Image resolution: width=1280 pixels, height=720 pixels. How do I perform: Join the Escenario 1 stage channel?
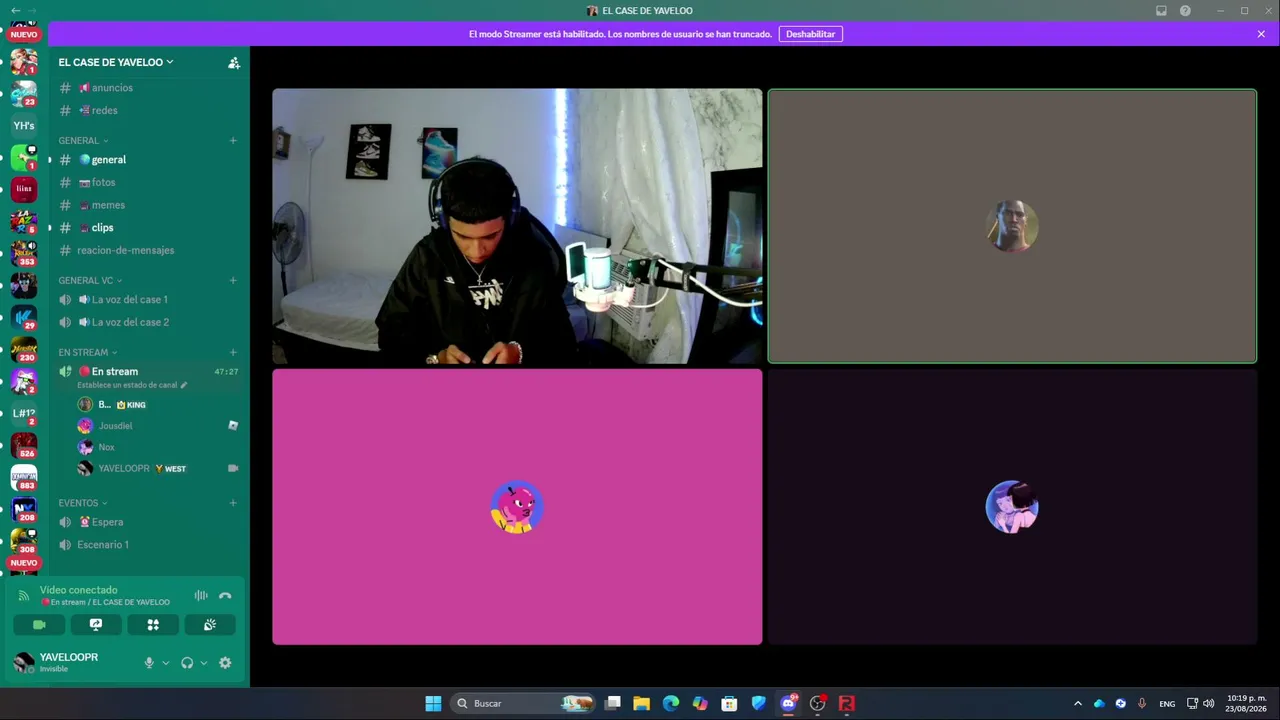click(148, 545)
